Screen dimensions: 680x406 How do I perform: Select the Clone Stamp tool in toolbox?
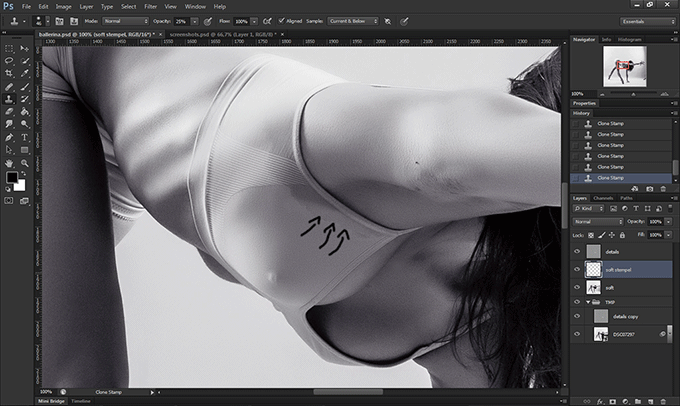coord(9,99)
